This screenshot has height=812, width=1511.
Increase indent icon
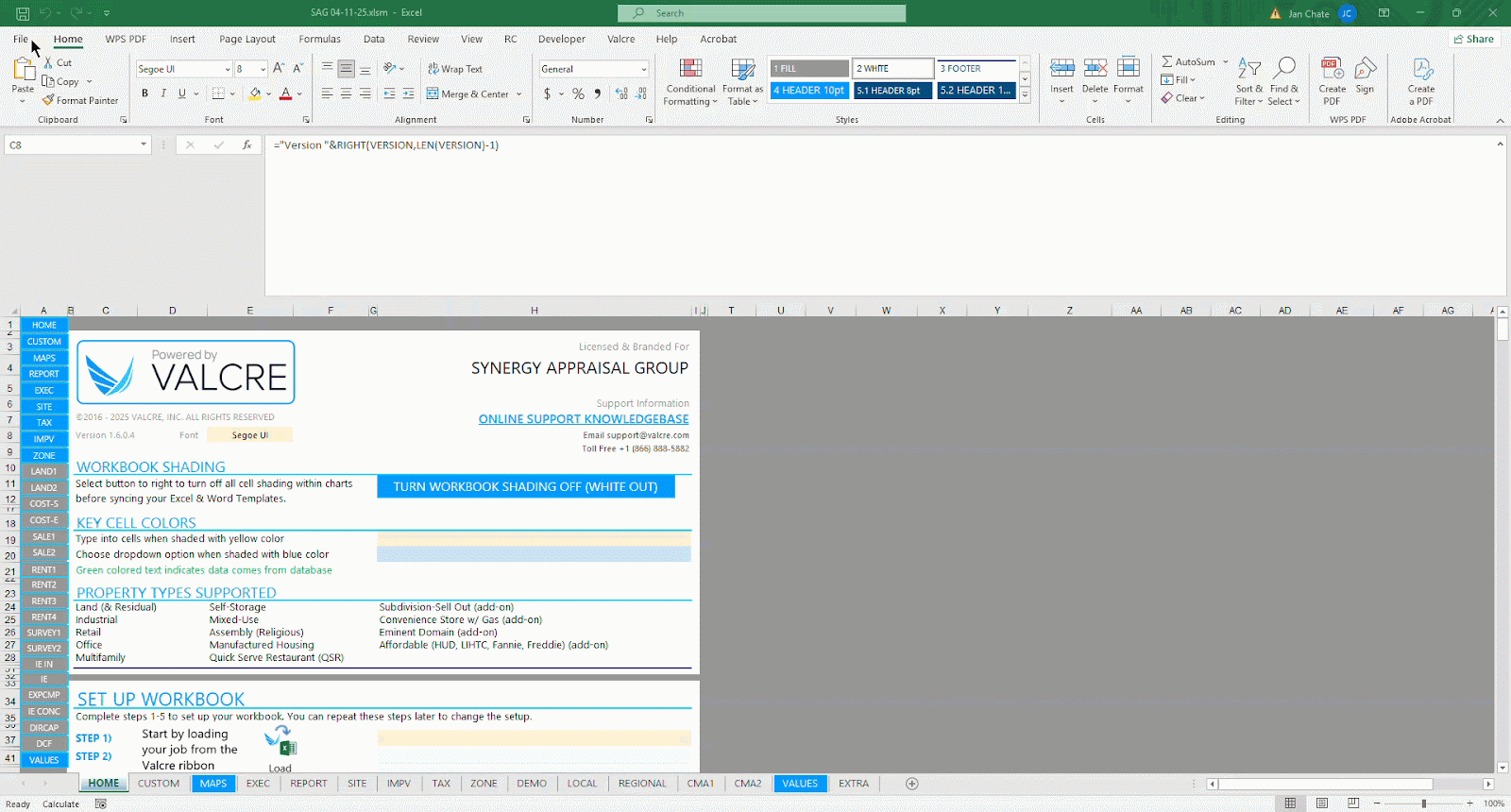click(x=408, y=93)
